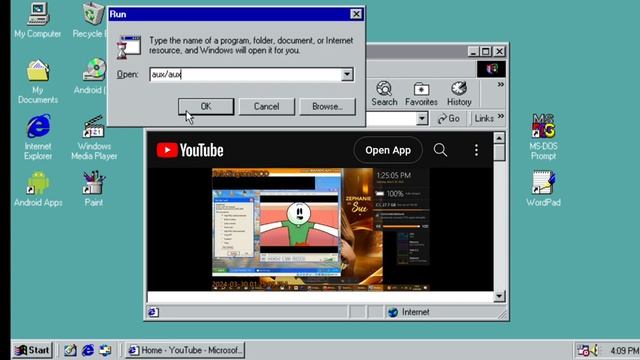
Task: Click the Show Desktop quick launch icon
Action: tap(70, 350)
